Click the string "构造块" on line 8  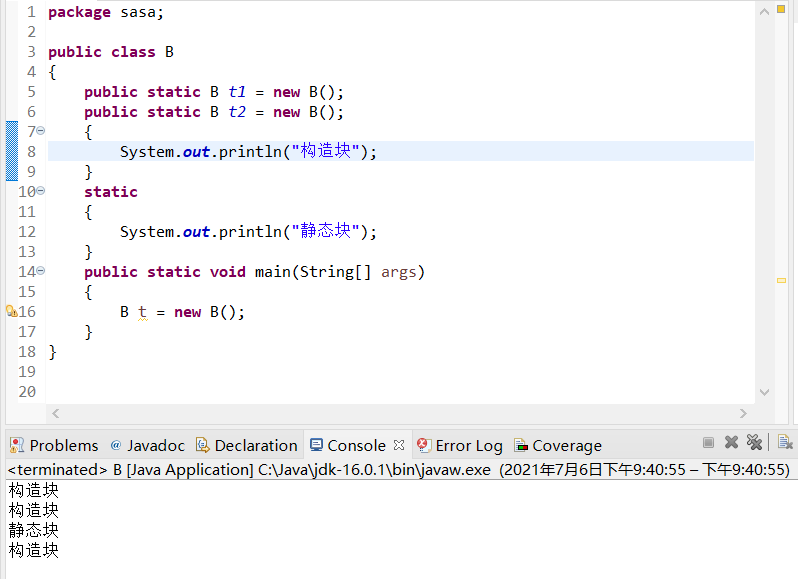[x=326, y=151]
